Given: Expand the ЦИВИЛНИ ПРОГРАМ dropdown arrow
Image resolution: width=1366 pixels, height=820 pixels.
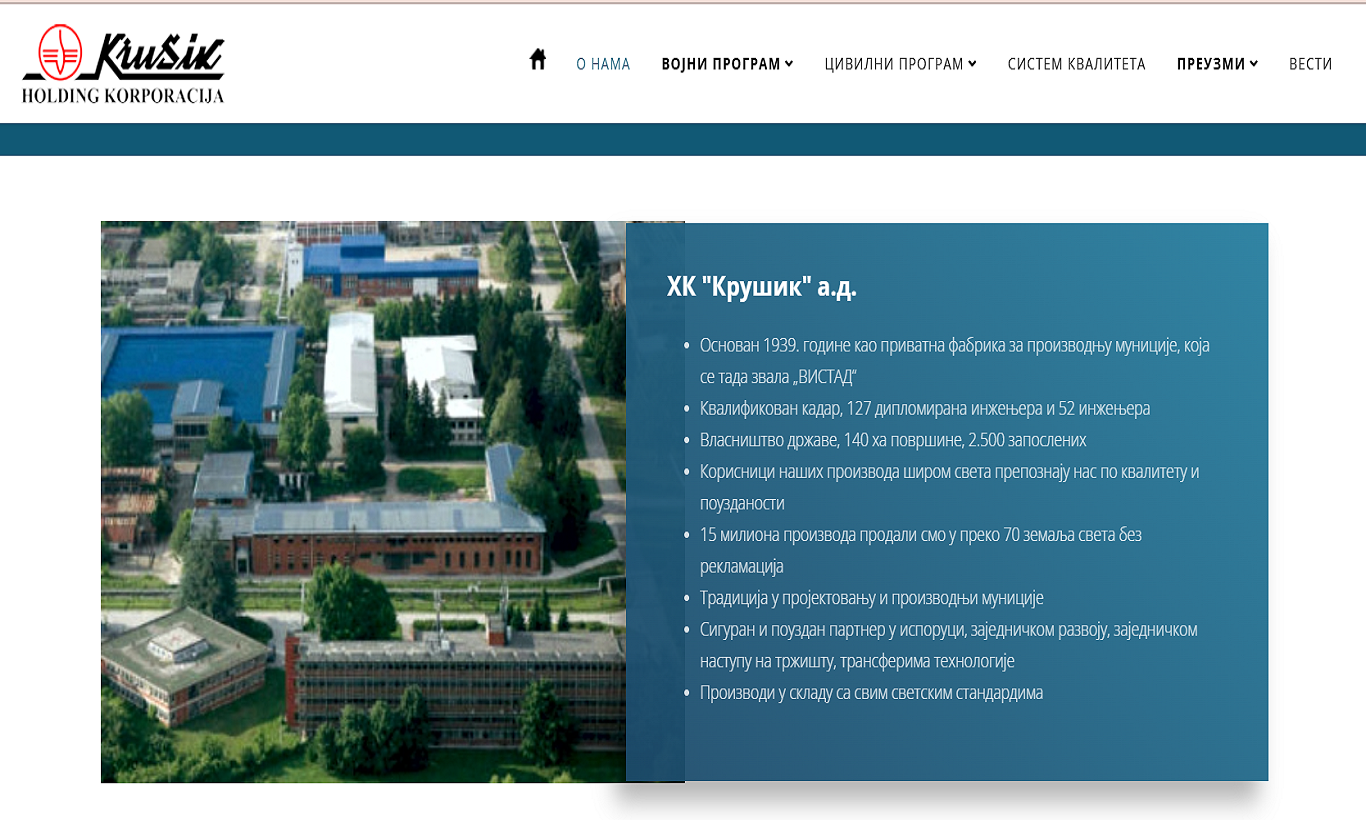Looking at the screenshot, I should [x=973, y=64].
